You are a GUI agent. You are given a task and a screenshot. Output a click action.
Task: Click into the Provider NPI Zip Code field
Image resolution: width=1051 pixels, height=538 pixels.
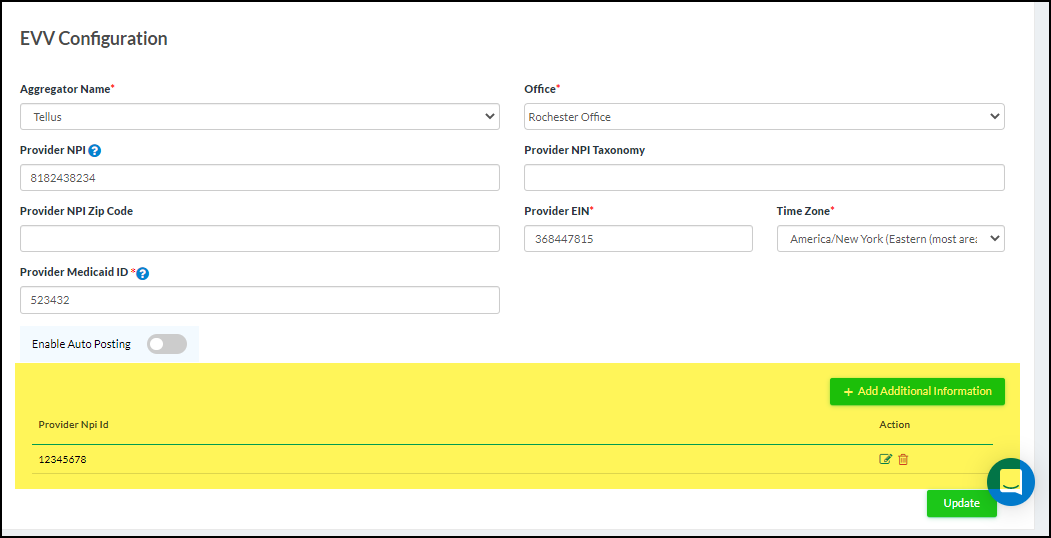click(x=259, y=239)
